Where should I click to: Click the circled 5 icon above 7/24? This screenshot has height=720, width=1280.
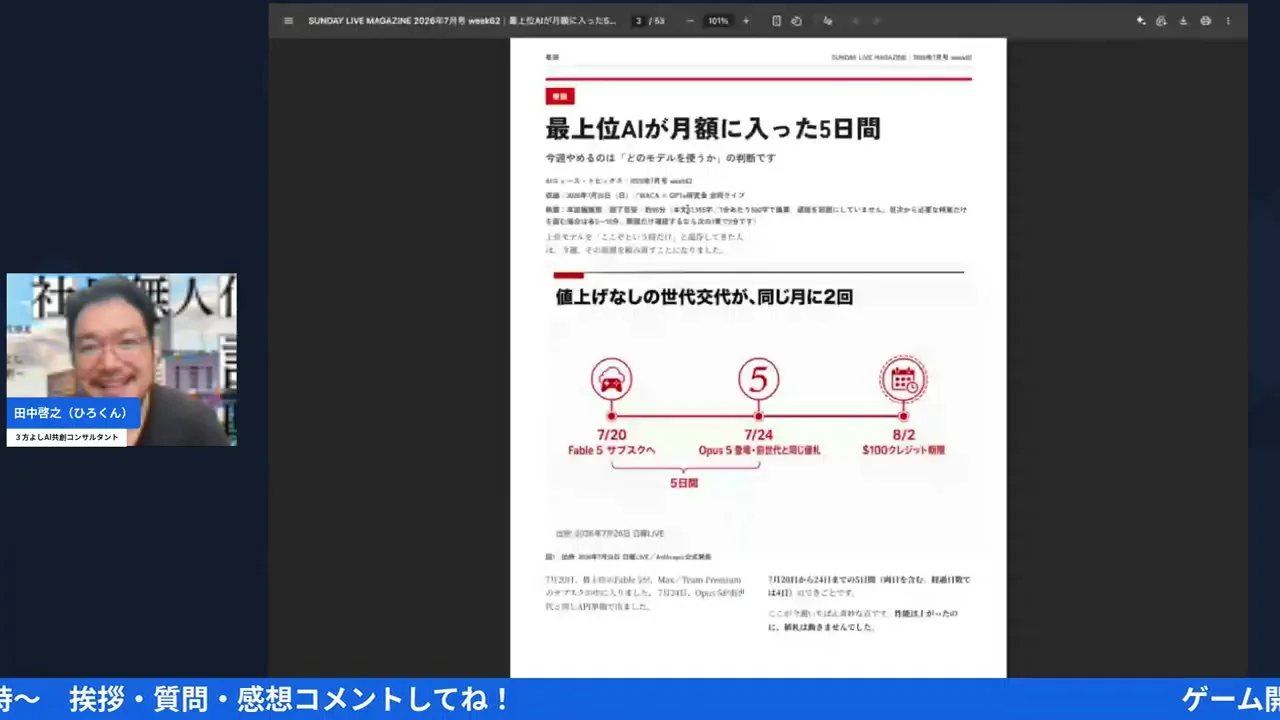758,379
